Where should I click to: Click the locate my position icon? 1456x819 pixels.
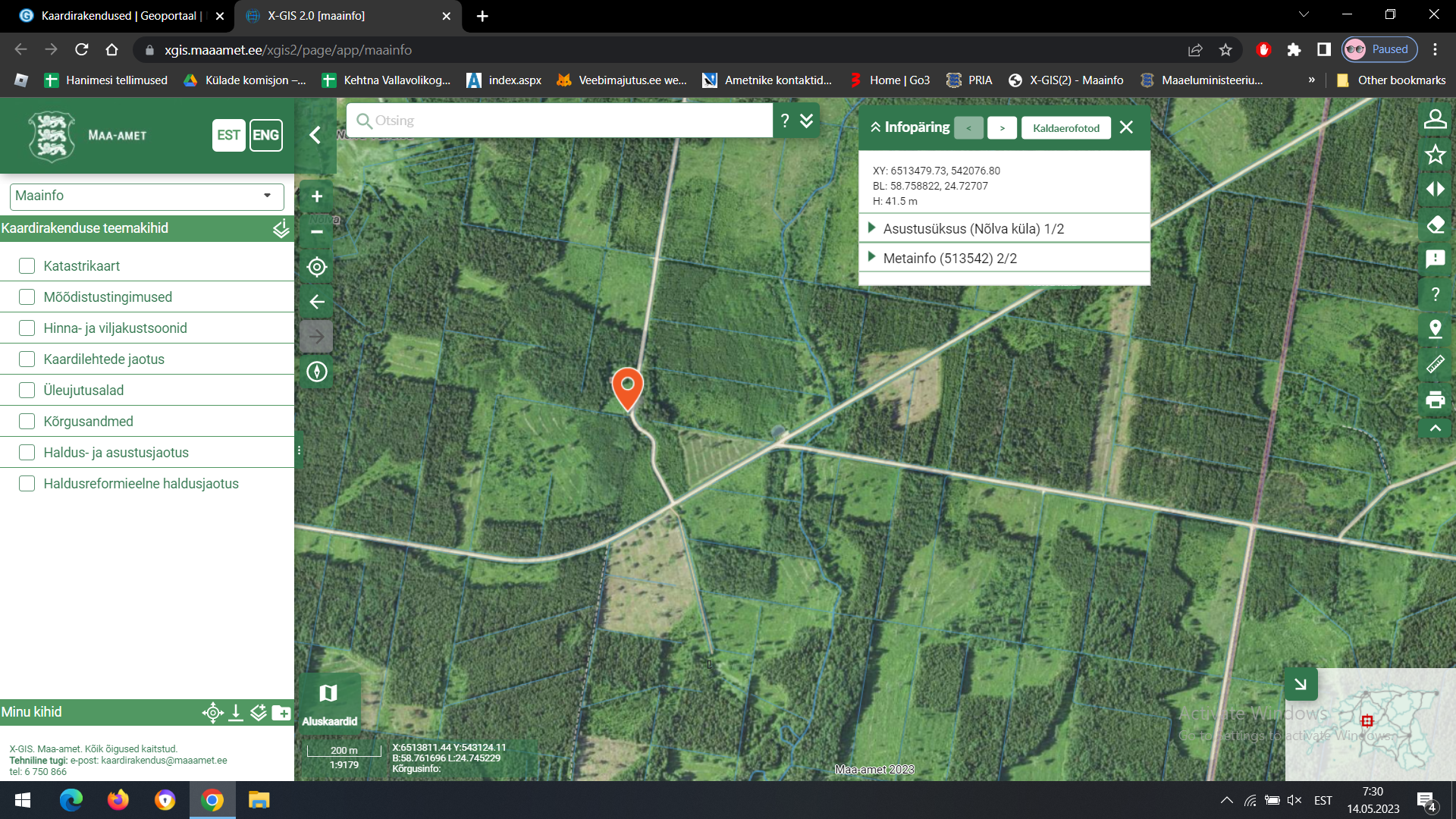pos(317,267)
